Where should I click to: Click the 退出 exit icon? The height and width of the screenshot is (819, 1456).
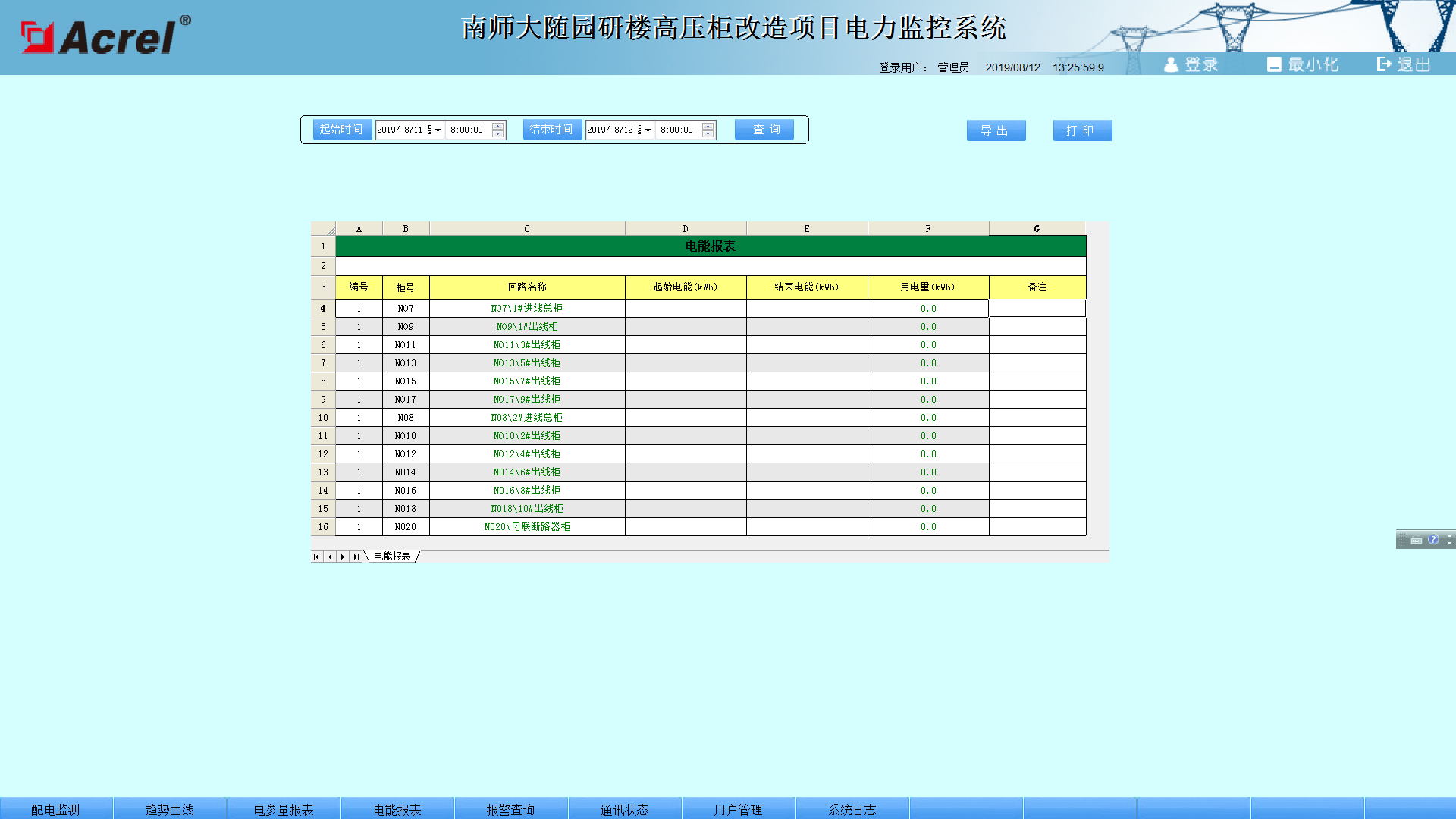pos(1384,64)
